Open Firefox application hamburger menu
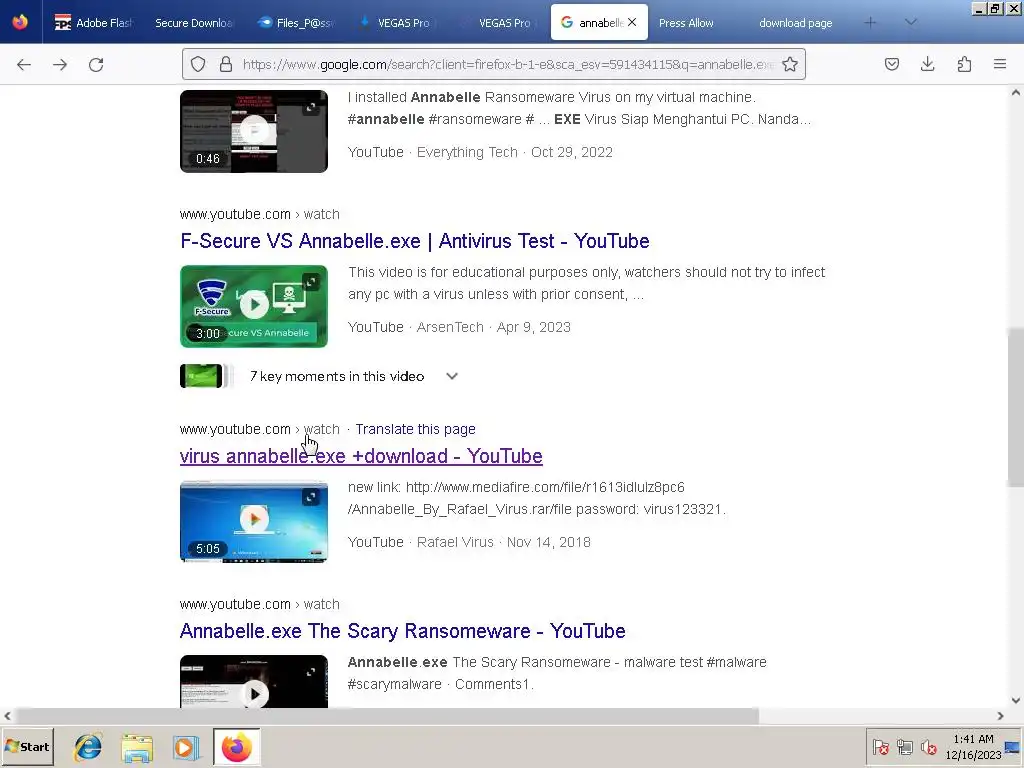 click(x=1000, y=64)
